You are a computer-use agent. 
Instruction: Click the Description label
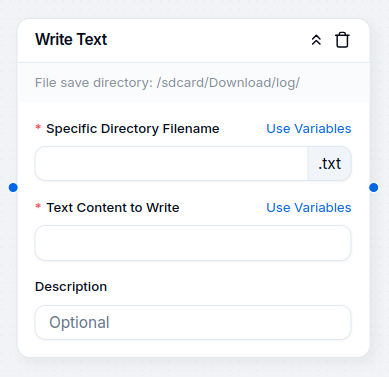pyautogui.click(x=71, y=287)
